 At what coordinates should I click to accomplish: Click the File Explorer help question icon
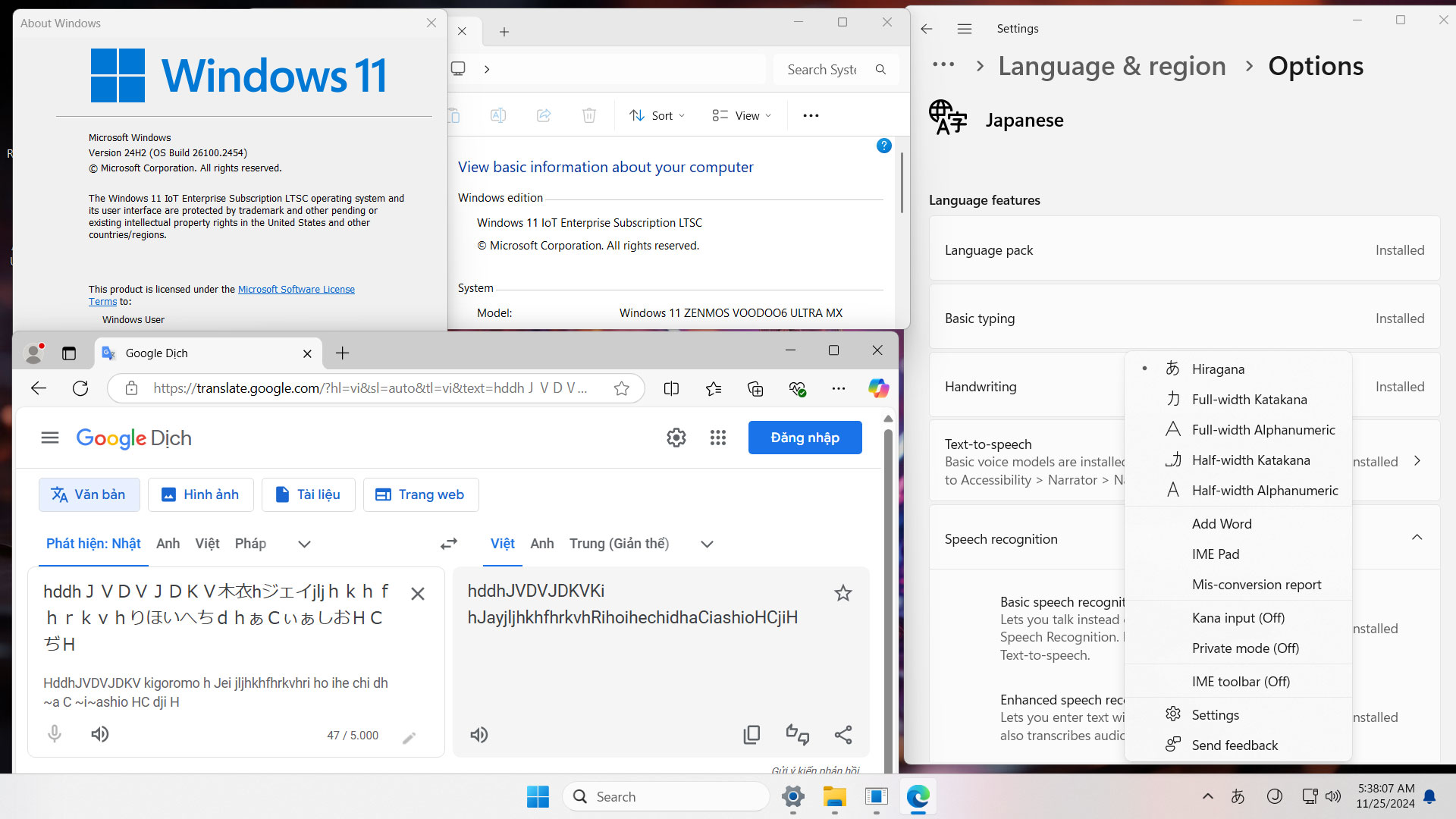(x=883, y=146)
